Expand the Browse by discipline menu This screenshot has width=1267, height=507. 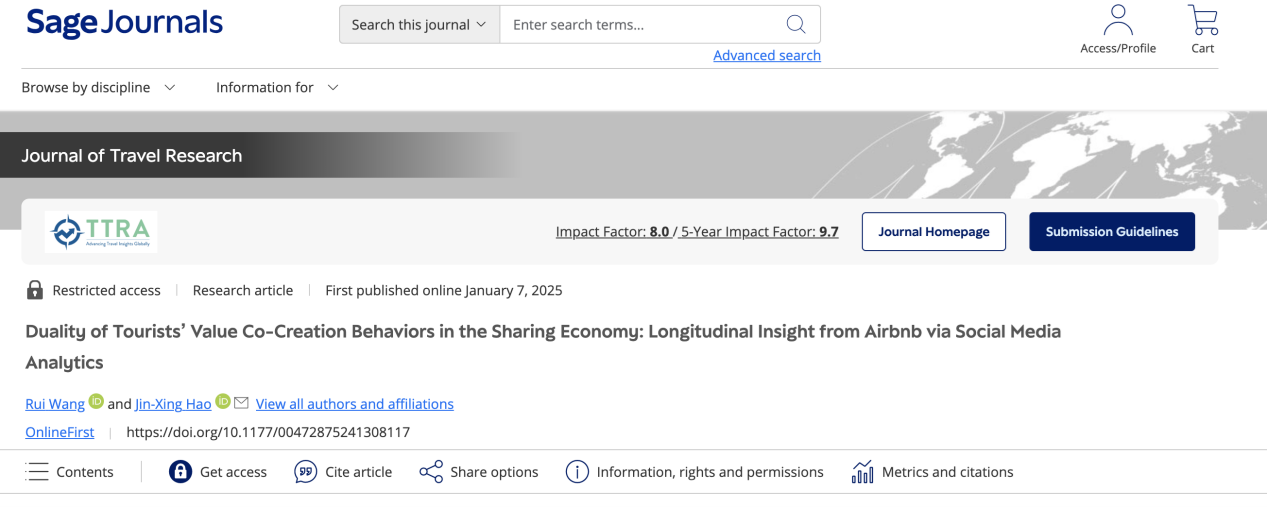(x=98, y=88)
